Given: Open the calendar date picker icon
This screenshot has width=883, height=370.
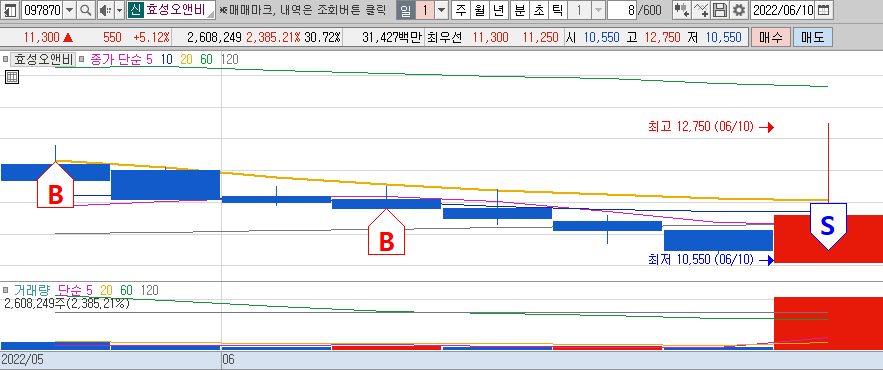Looking at the screenshot, I should pyautogui.click(x=823, y=10).
